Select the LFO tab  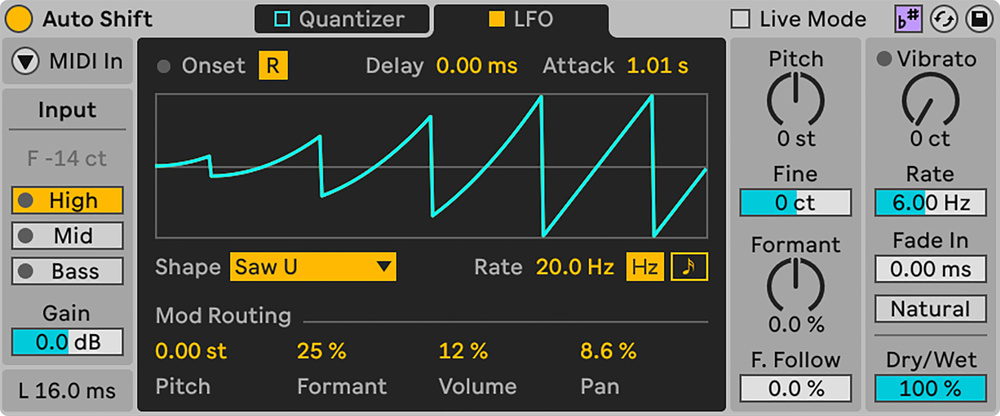point(521,19)
